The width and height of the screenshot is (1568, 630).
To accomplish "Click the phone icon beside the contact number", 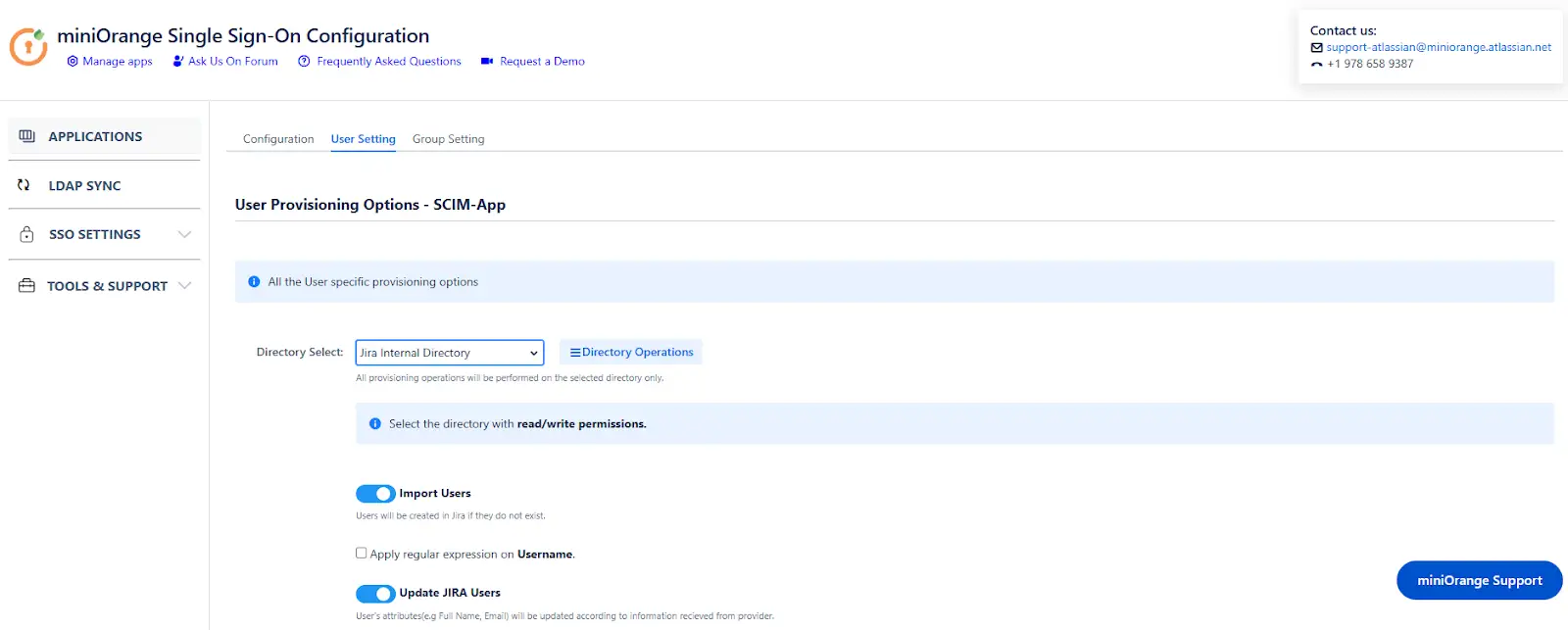I will [x=1317, y=64].
